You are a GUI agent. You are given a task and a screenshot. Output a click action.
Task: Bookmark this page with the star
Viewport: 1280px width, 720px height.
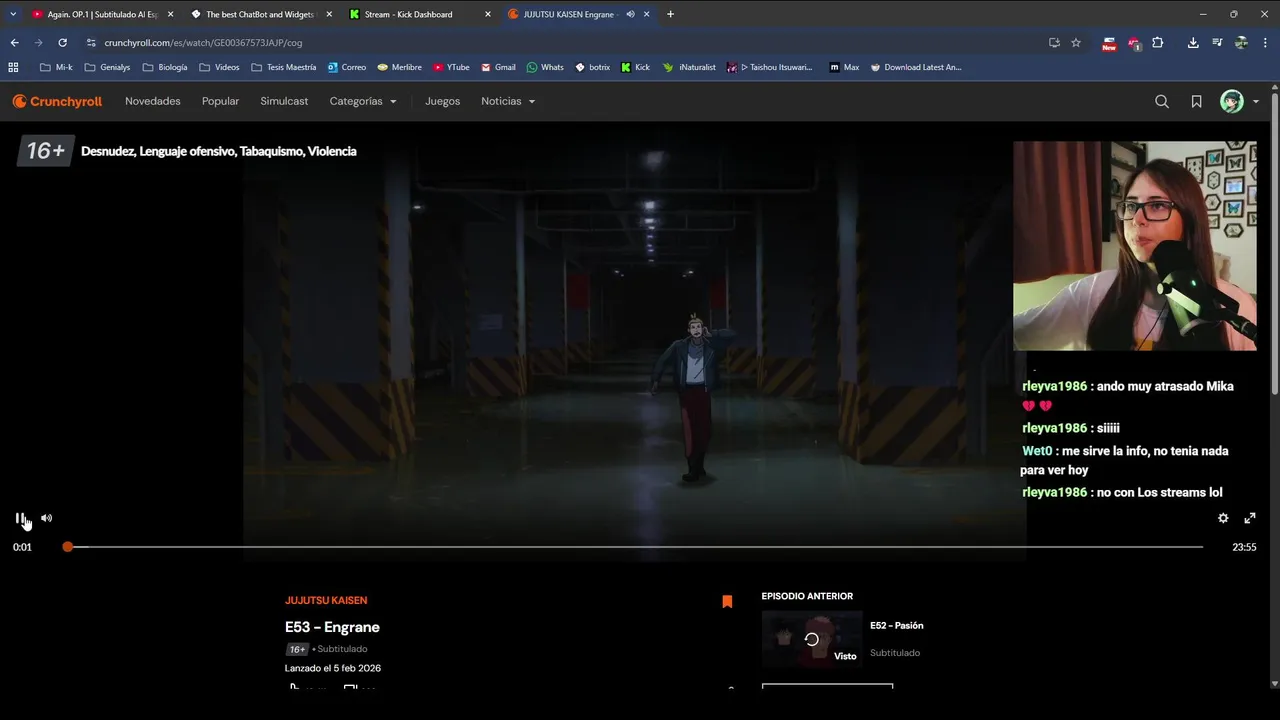(1076, 42)
